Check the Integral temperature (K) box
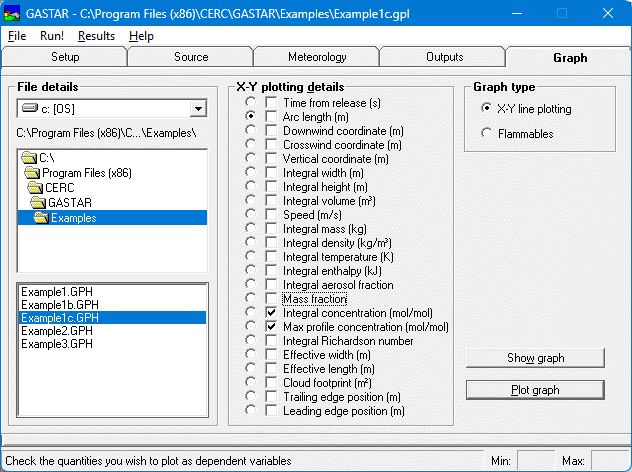Screen dimensions: 632x472 [271, 257]
